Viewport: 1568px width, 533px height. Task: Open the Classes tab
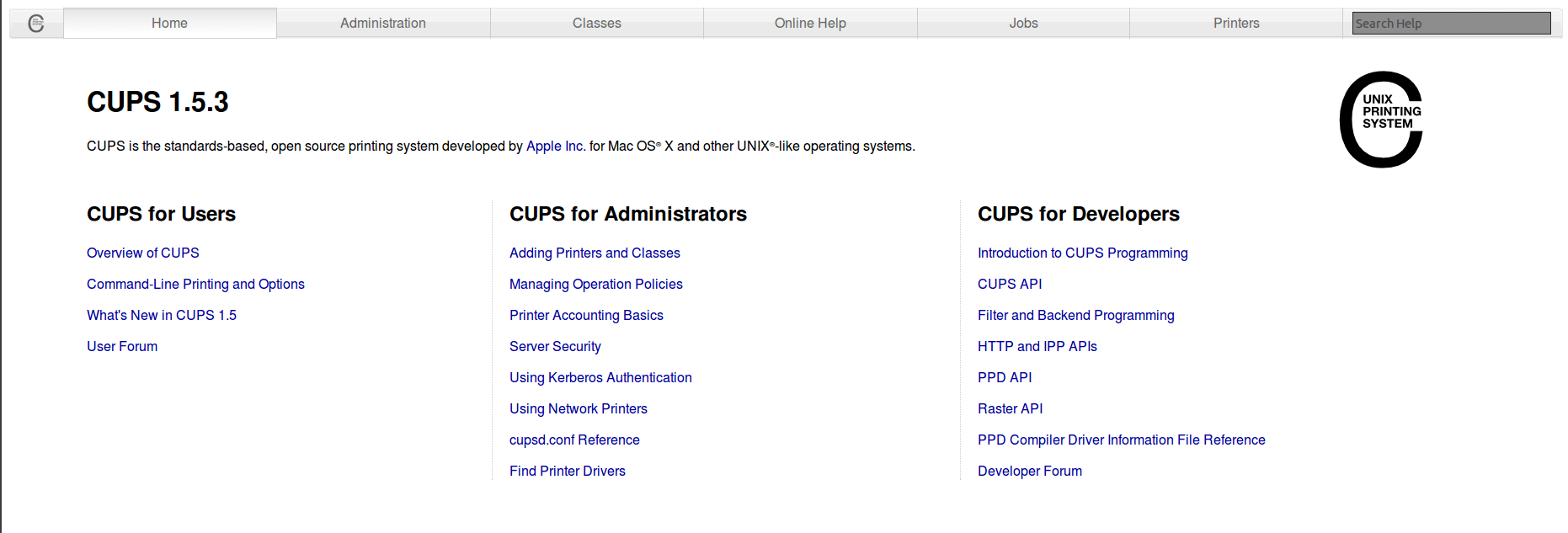(x=597, y=24)
